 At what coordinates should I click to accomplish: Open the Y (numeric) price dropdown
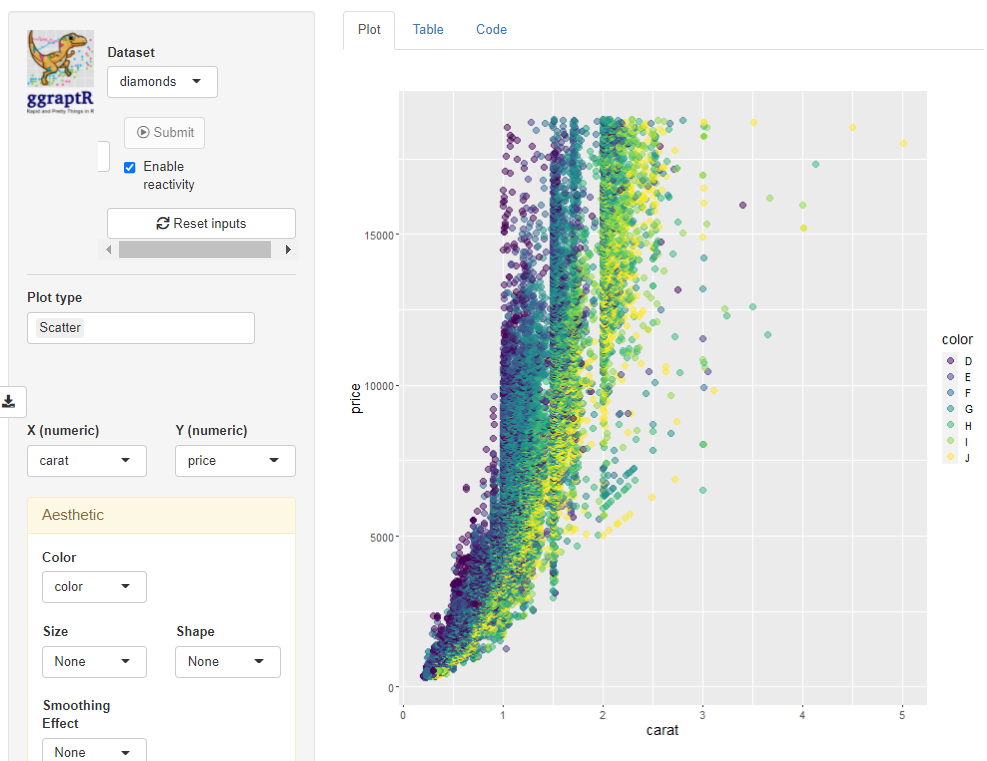(235, 461)
